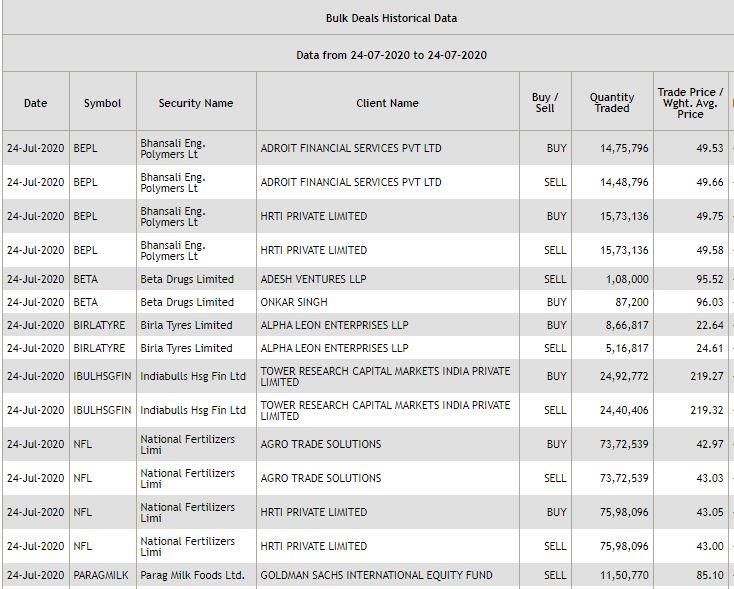Select the Security Name column header

click(x=196, y=103)
